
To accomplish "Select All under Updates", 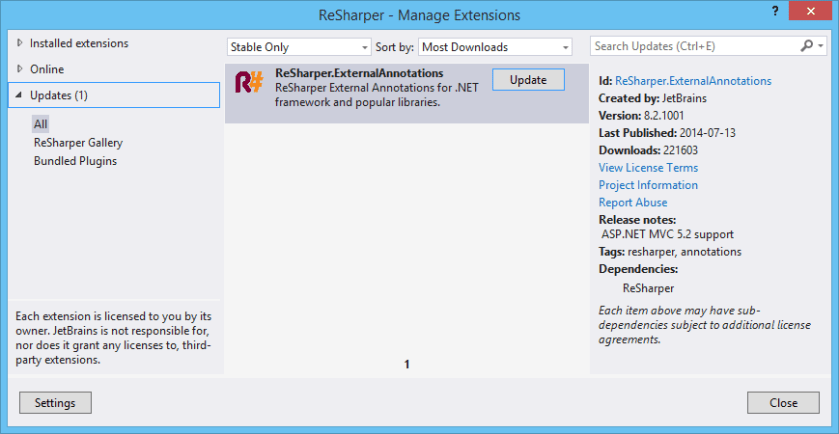I will [x=41, y=124].
